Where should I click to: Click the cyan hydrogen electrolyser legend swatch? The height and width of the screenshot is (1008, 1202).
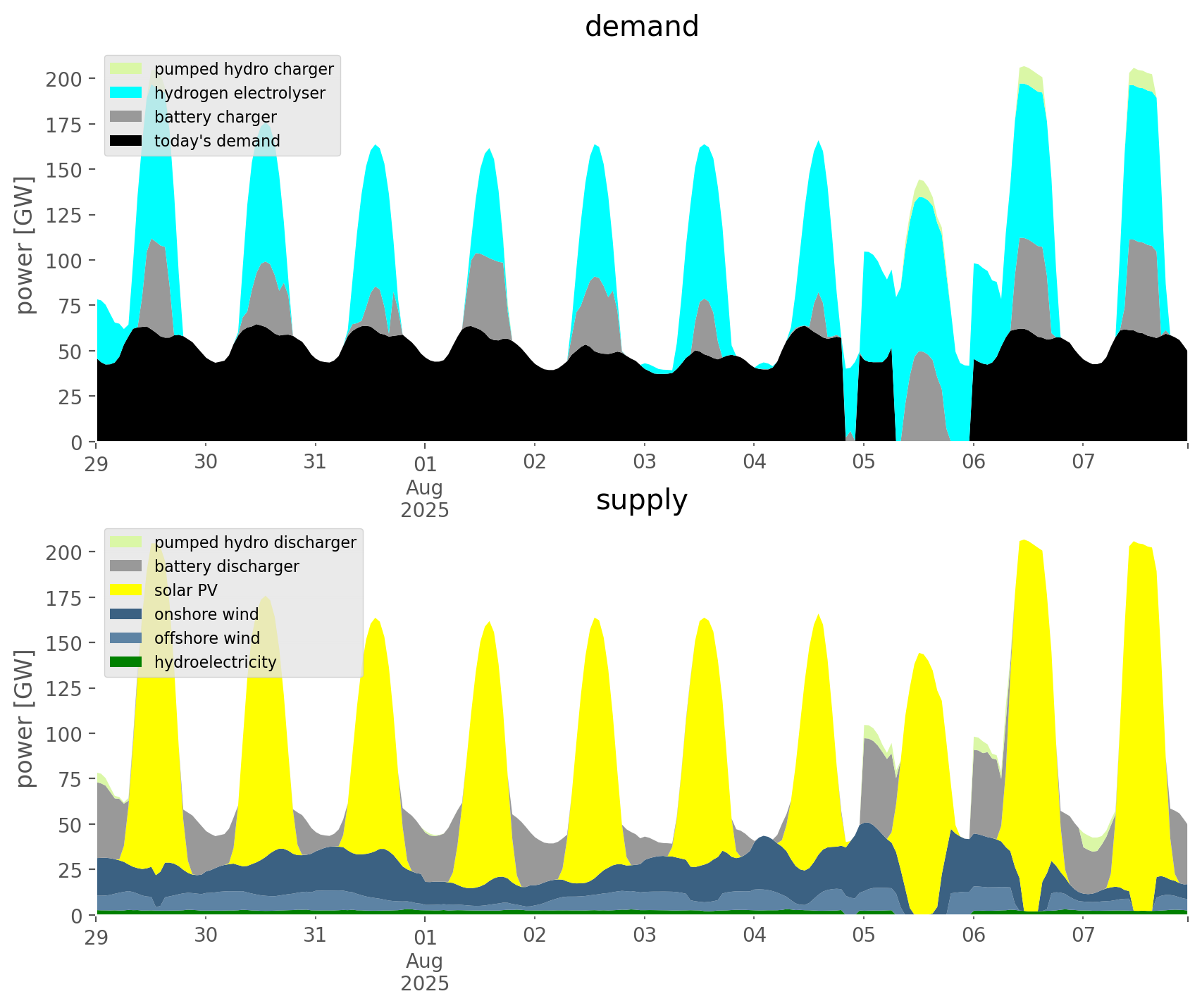[x=127, y=93]
